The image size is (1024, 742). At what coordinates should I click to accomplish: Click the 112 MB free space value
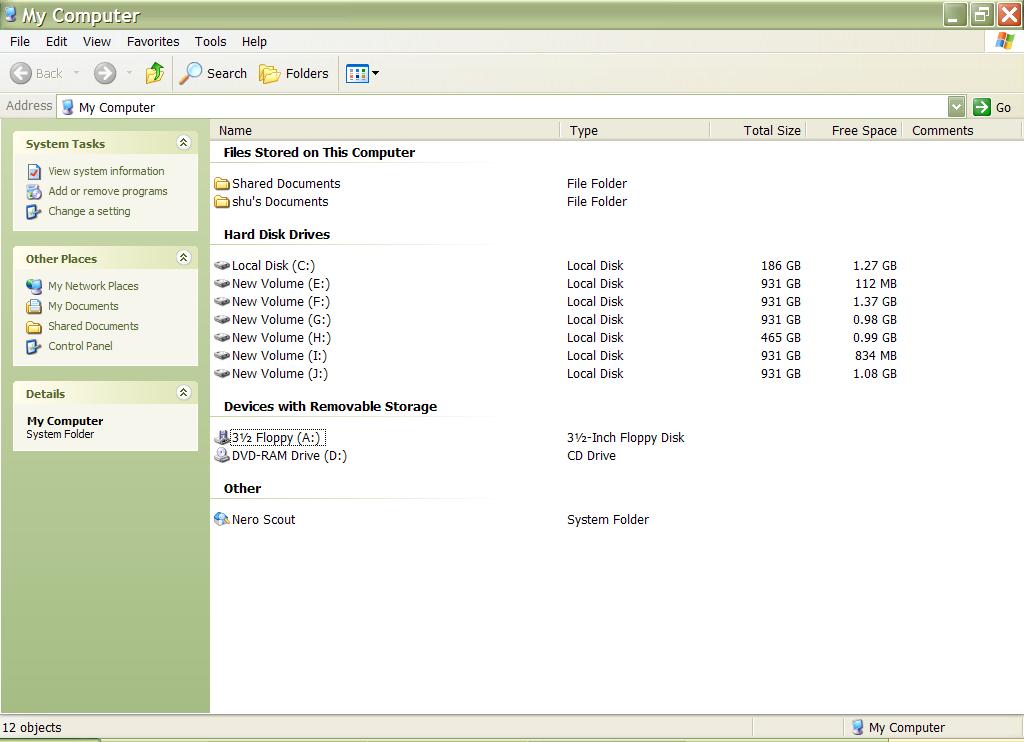875,283
